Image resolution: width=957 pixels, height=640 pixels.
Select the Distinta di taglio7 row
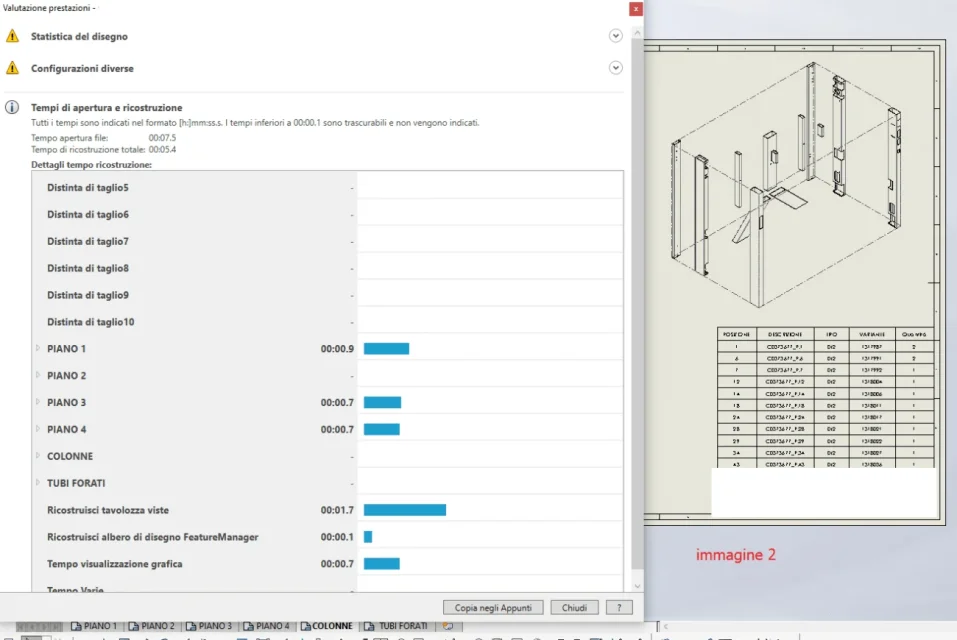coord(327,241)
